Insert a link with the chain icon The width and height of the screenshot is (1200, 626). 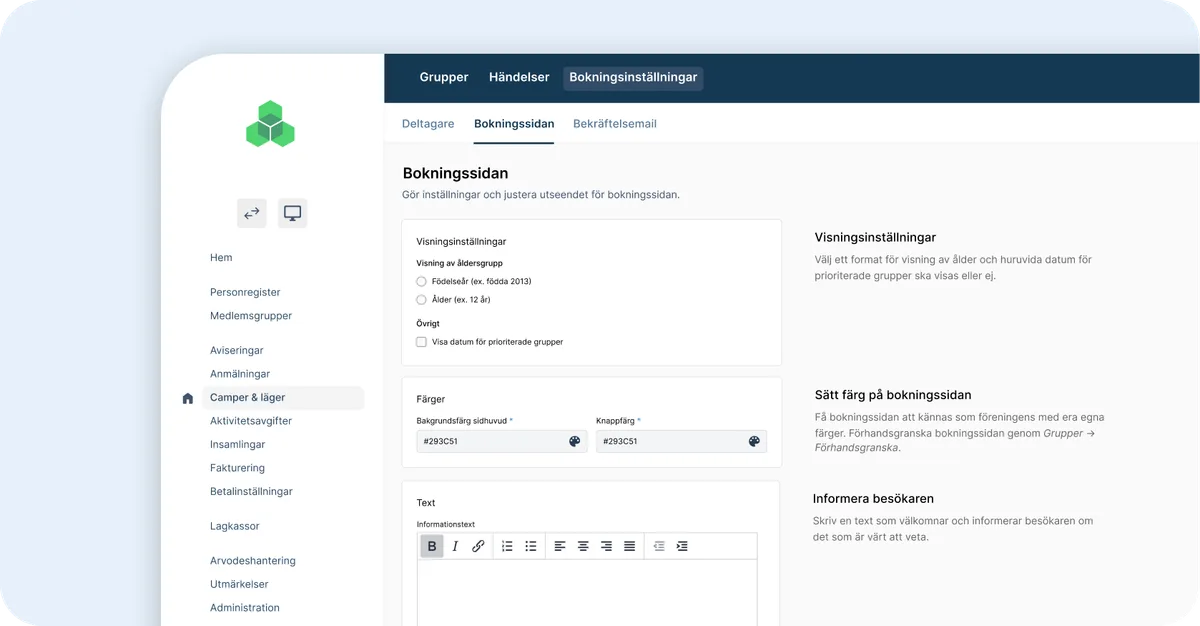point(478,546)
